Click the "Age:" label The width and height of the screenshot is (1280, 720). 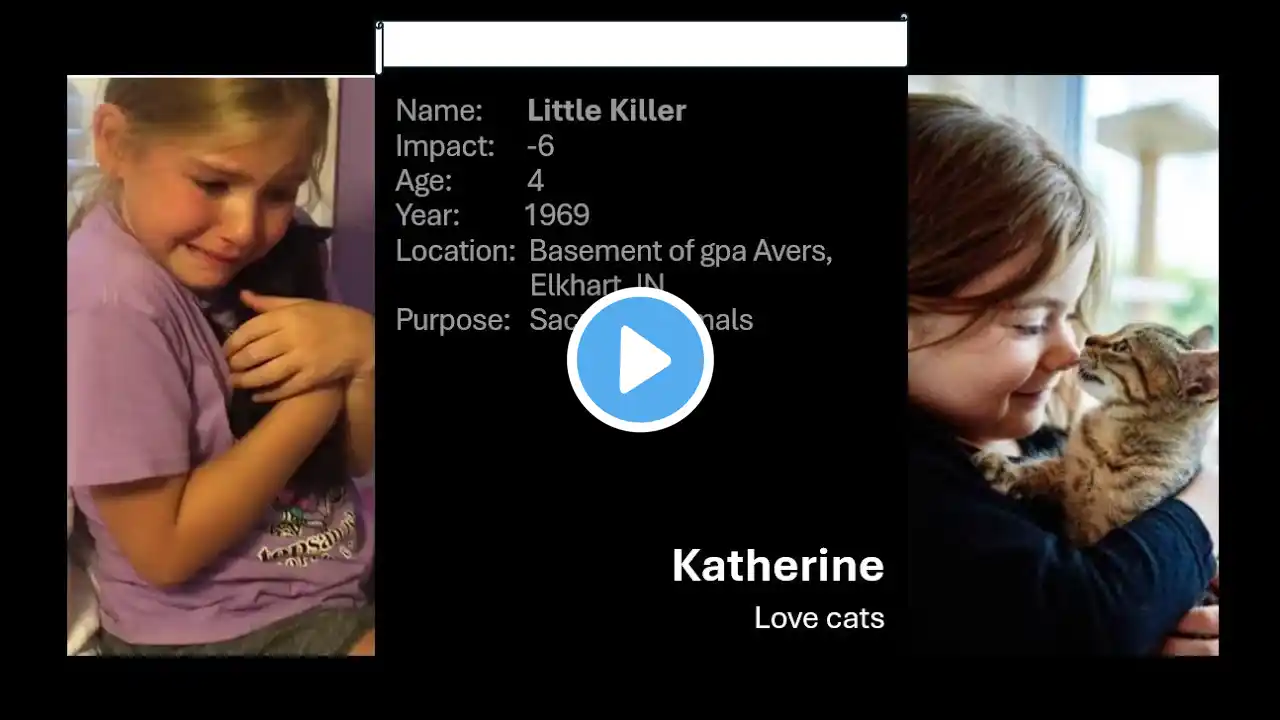(424, 182)
